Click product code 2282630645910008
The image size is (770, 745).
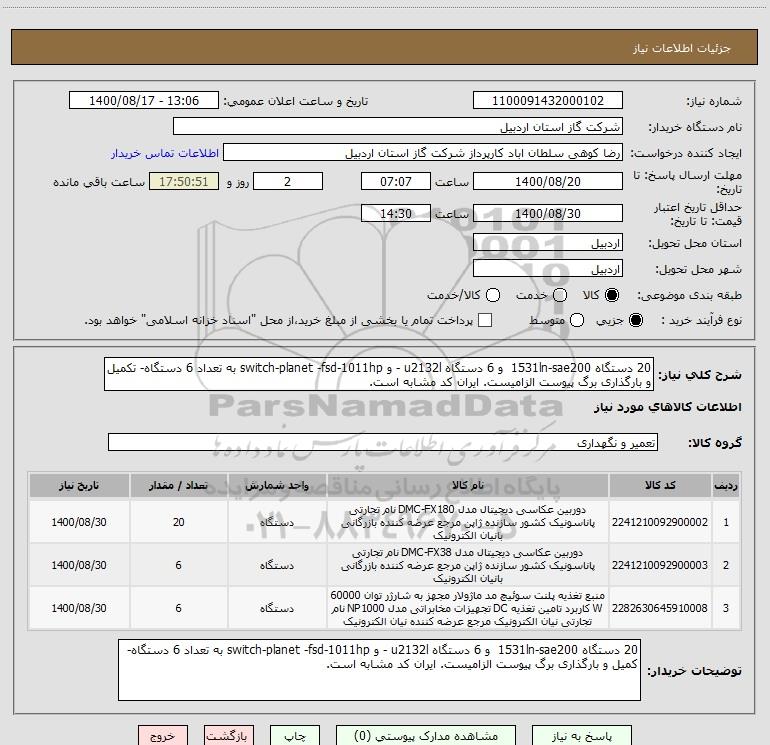[660, 607]
